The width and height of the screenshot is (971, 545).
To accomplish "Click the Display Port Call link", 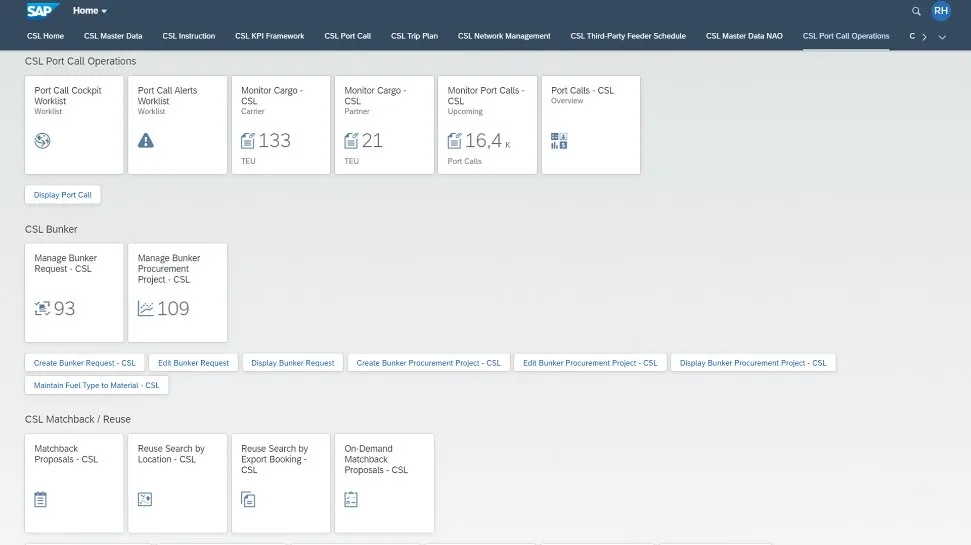I will [x=63, y=195].
